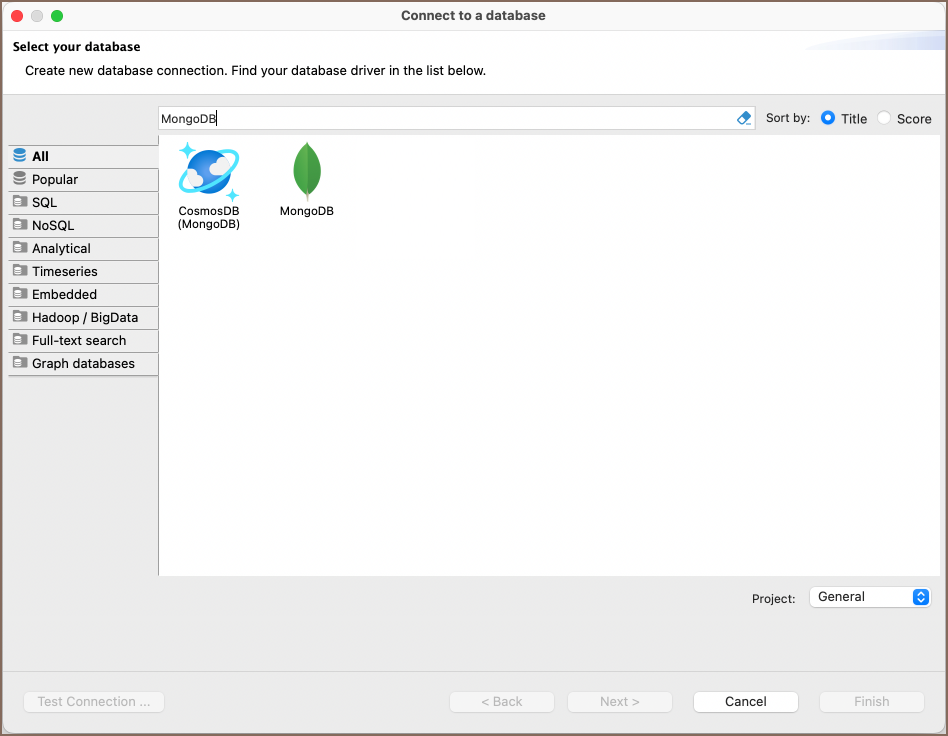Click the Timeseries category folder icon
This screenshot has width=948, height=736.
[20, 271]
